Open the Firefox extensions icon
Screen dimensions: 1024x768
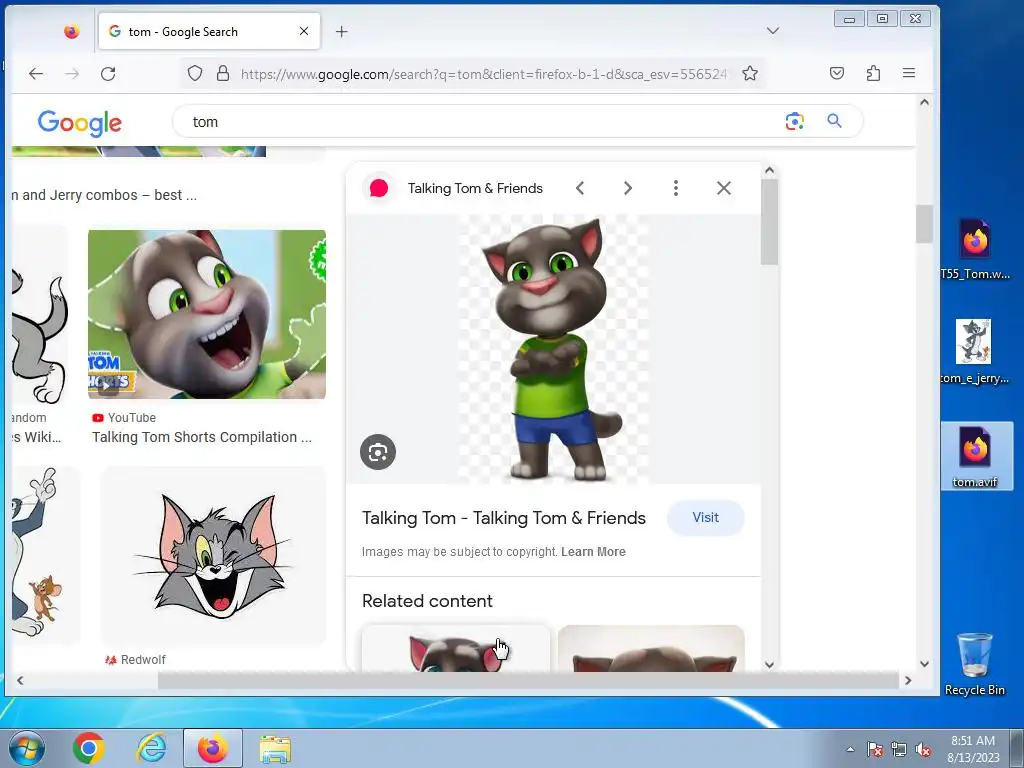(873, 73)
